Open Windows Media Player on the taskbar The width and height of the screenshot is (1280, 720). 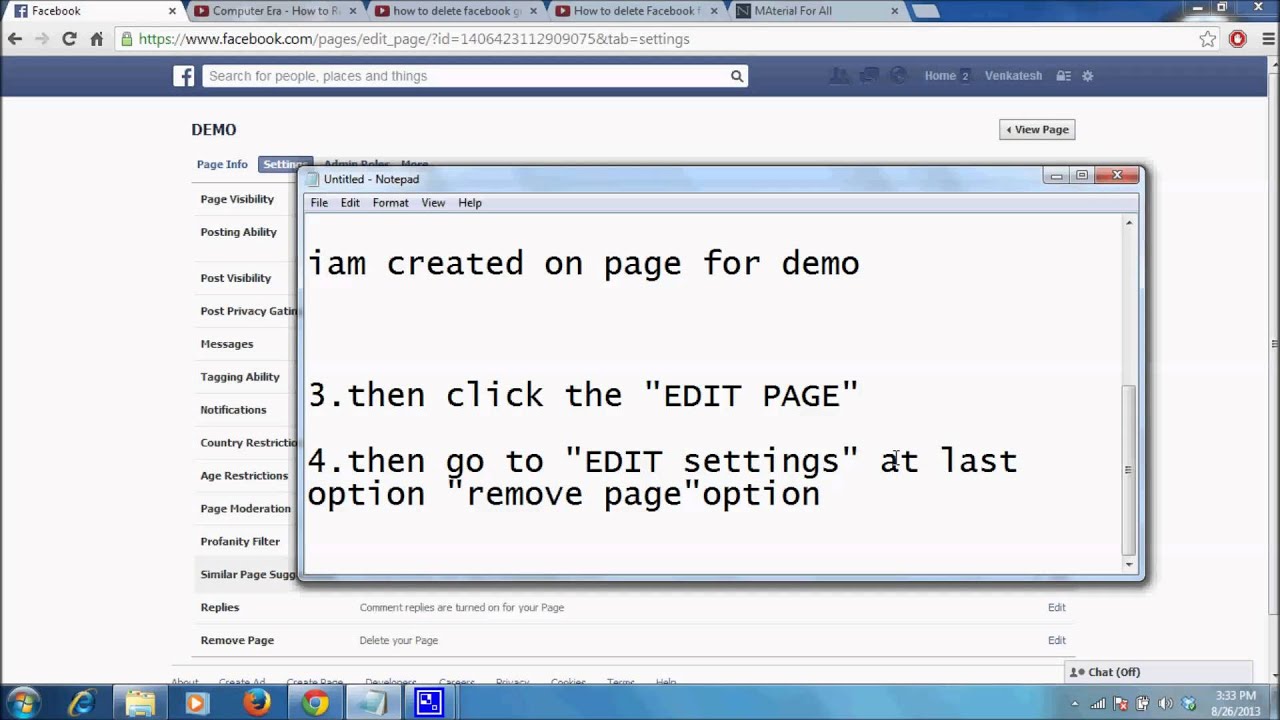(x=196, y=703)
